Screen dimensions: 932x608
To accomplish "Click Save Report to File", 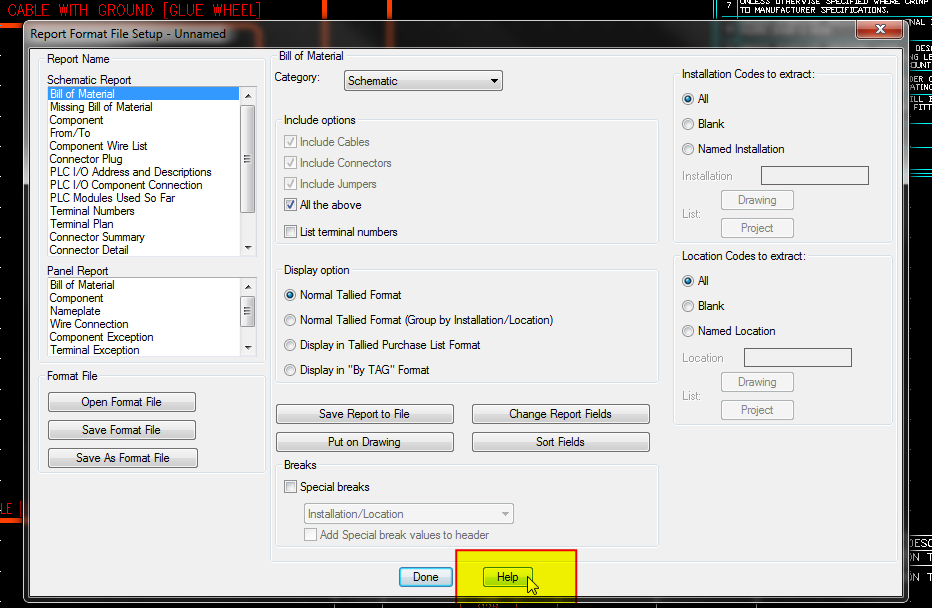I will click(x=364, y=413).
